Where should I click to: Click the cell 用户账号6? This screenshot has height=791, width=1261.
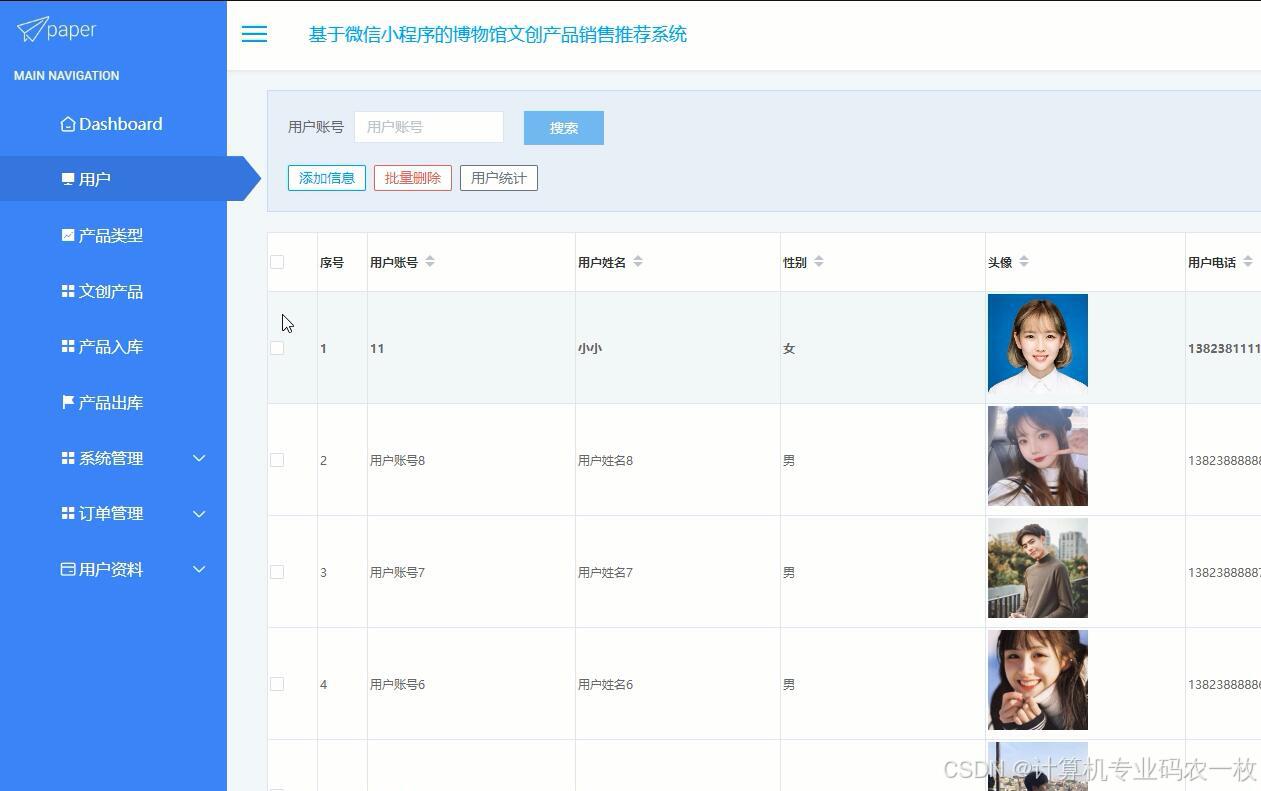pyautogui.click(x=398, y=684)
